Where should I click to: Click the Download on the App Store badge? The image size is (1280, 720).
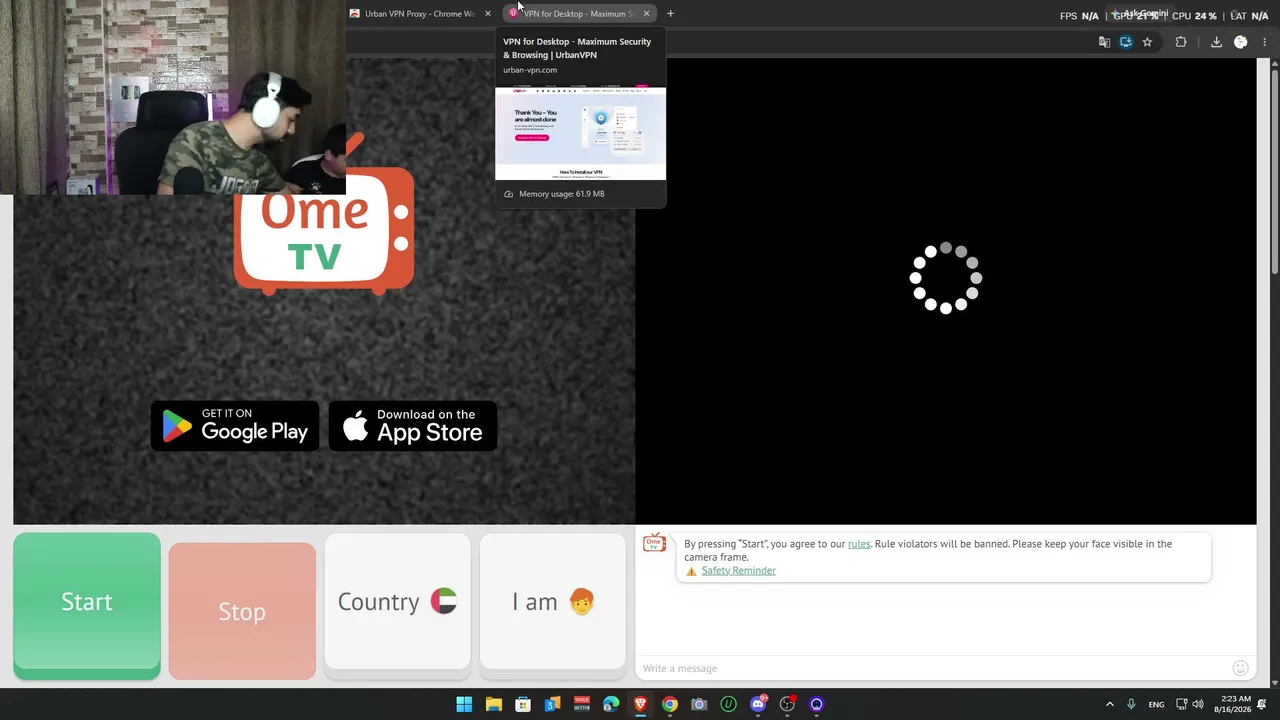tap(413, 426)
